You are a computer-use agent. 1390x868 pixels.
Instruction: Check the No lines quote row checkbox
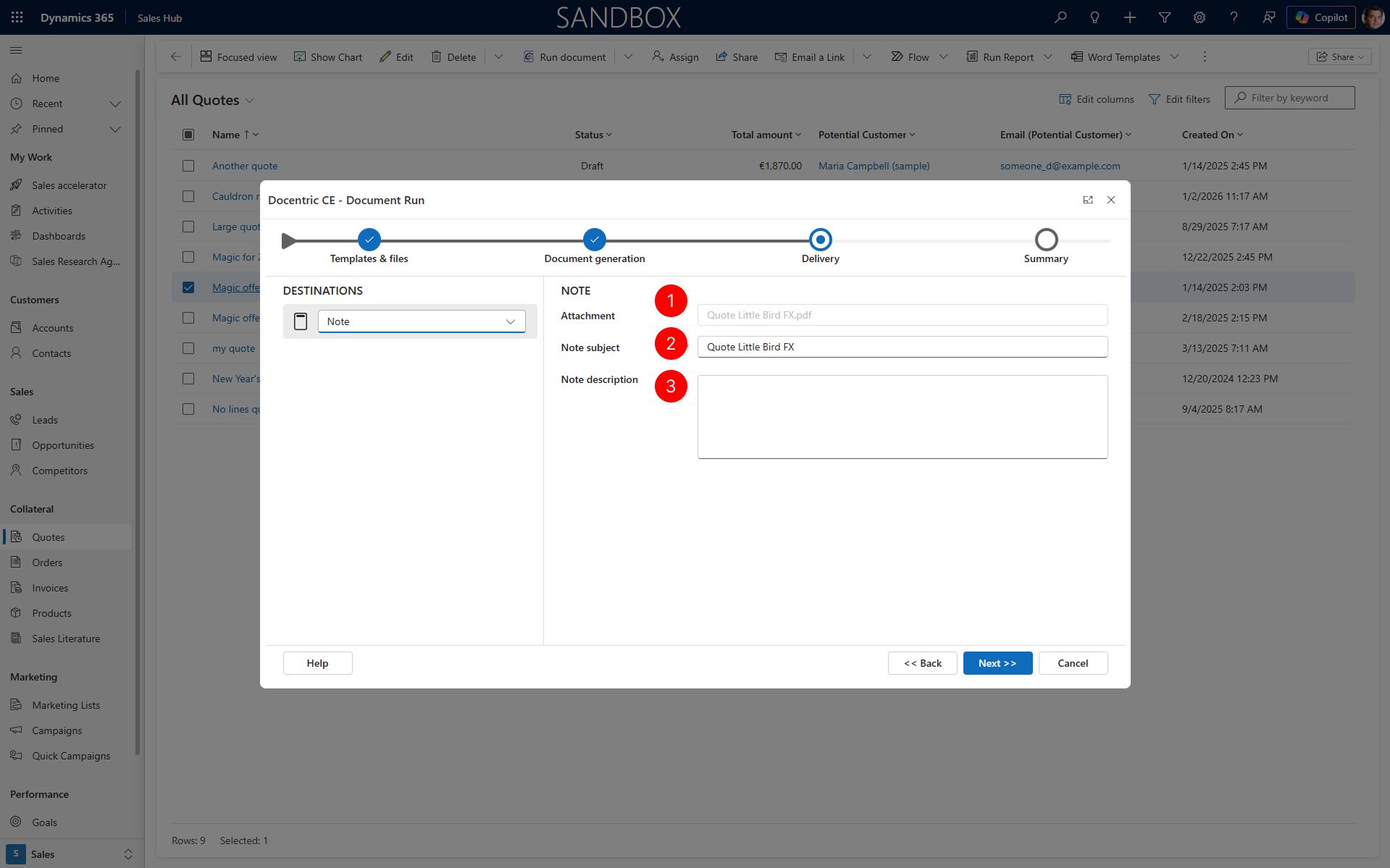click(x=188, y=409)
